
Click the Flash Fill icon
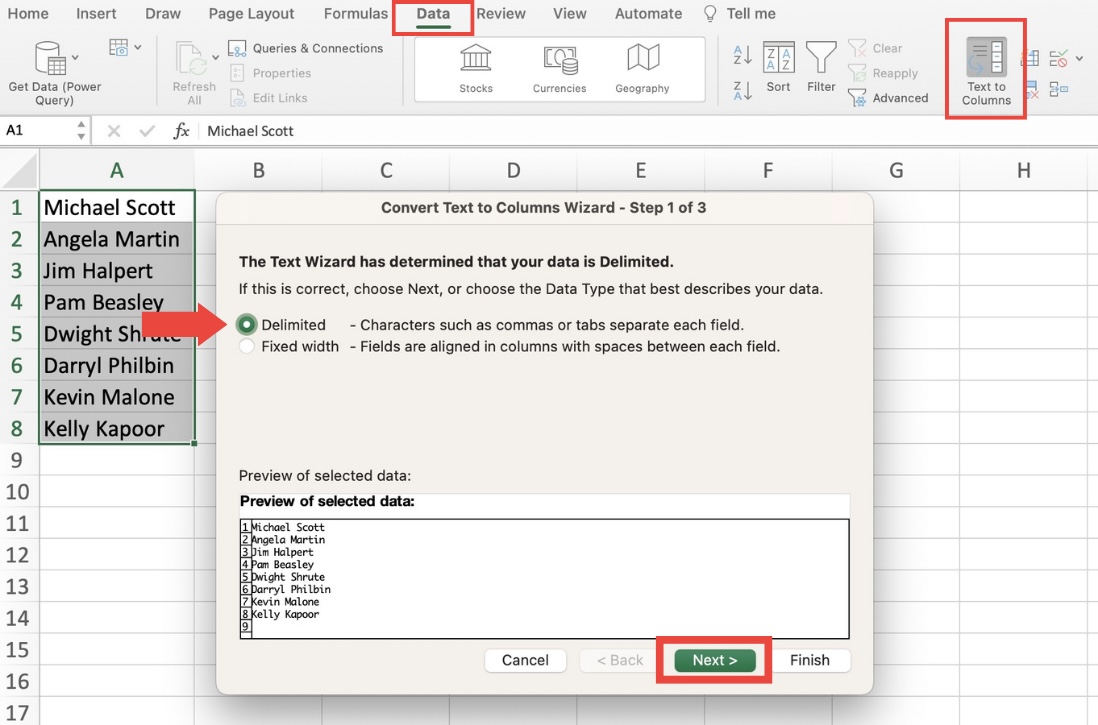(x=1029, y=58)
